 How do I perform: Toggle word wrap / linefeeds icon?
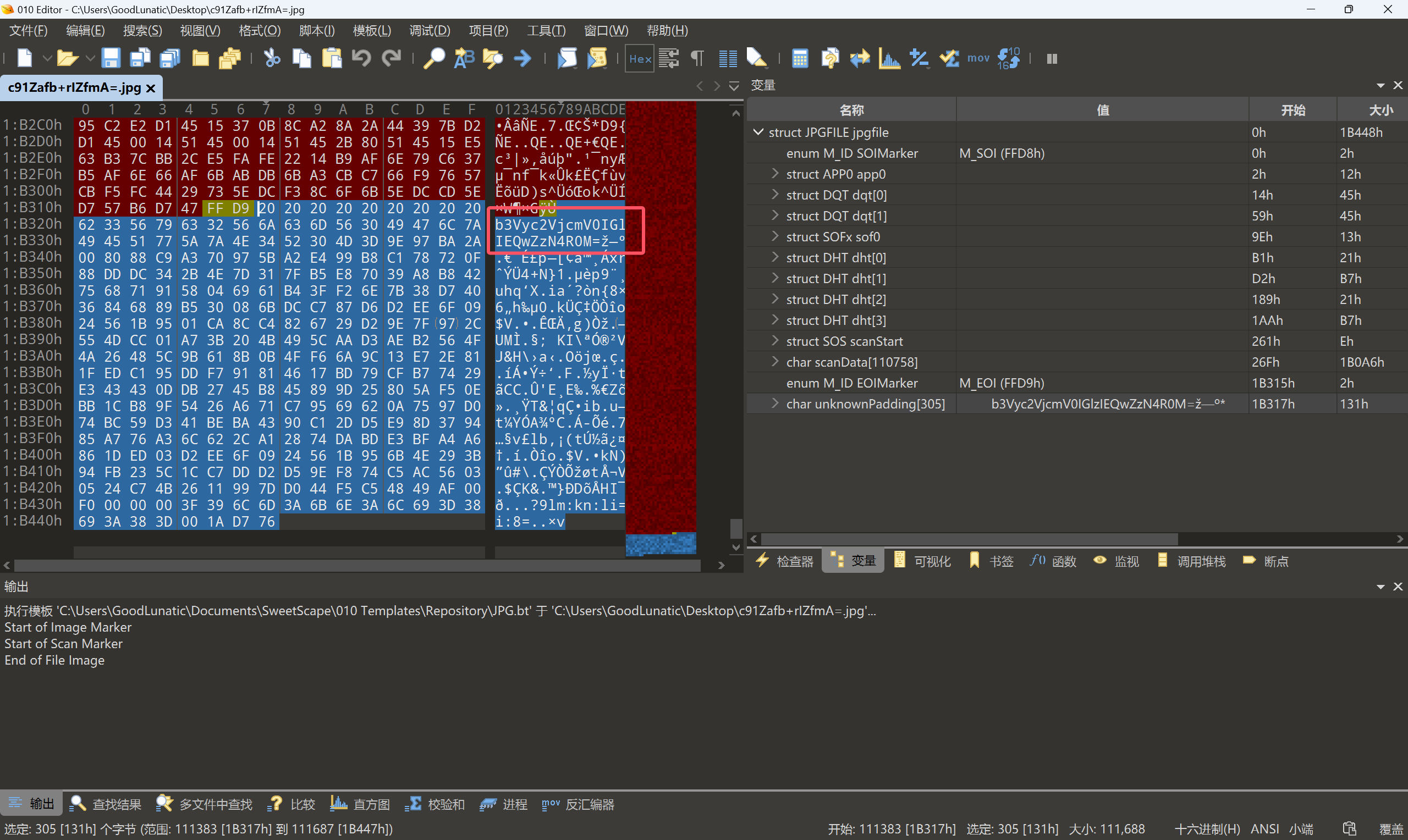pos(669,58)
